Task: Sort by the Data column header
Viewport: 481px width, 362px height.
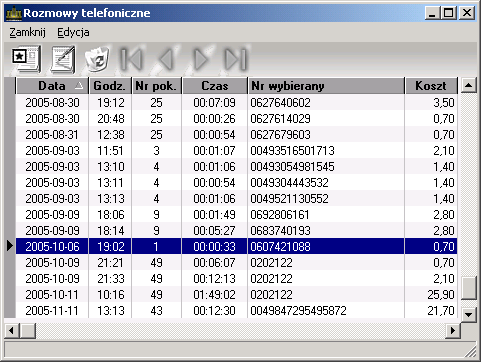Action: tap(52, 86)
